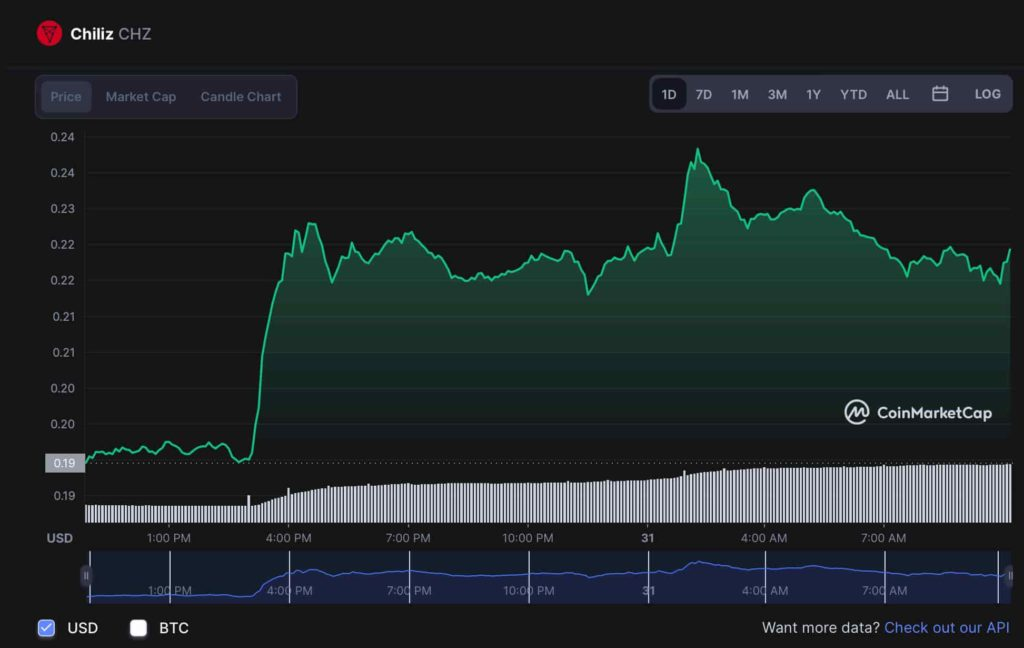The width and height of the screenshot is (1024, 648).
Task: Toggle the BTC currency checkbox
Action: click(x=139, y=628)
